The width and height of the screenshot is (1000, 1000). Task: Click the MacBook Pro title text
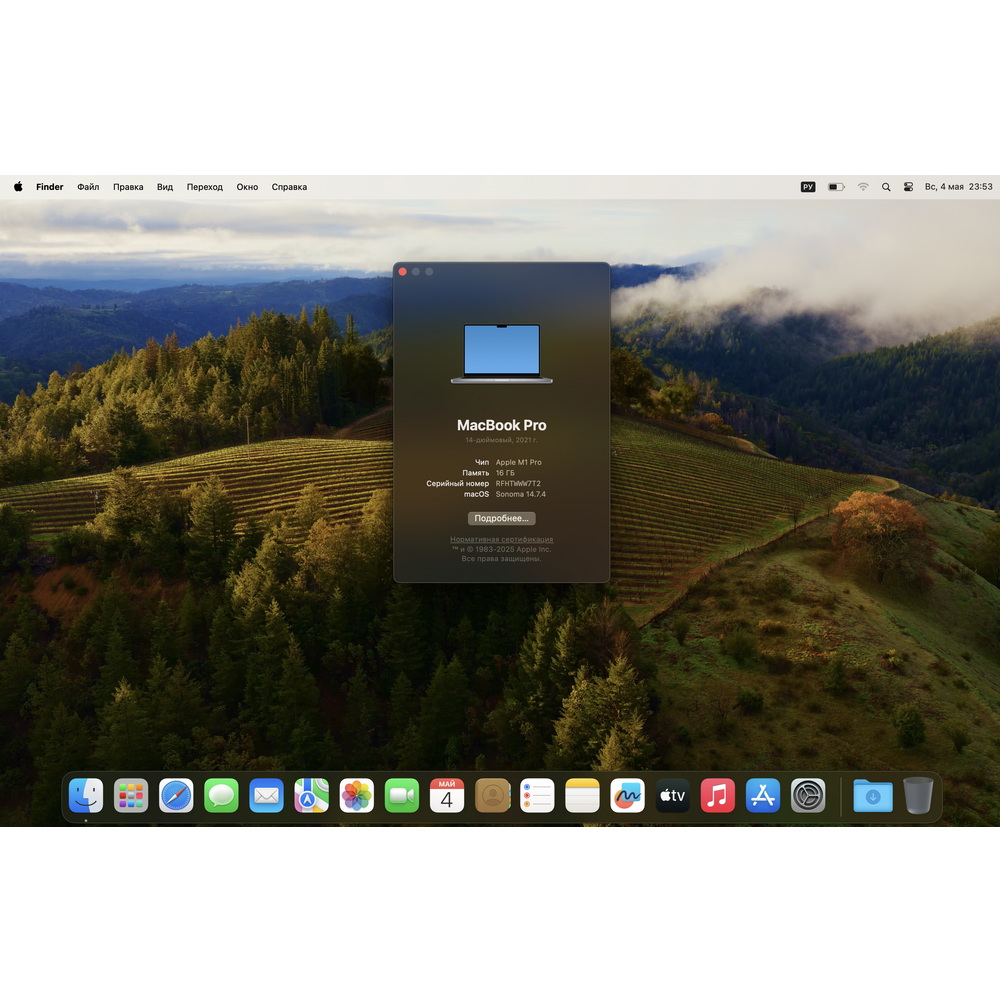(501, 425)
